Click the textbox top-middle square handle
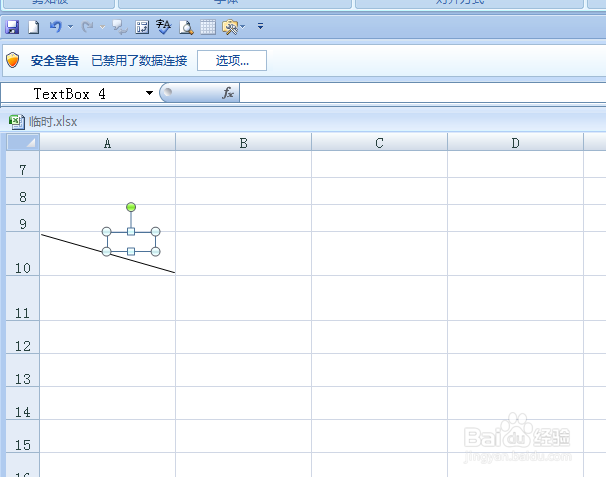 tap(131, 232)
